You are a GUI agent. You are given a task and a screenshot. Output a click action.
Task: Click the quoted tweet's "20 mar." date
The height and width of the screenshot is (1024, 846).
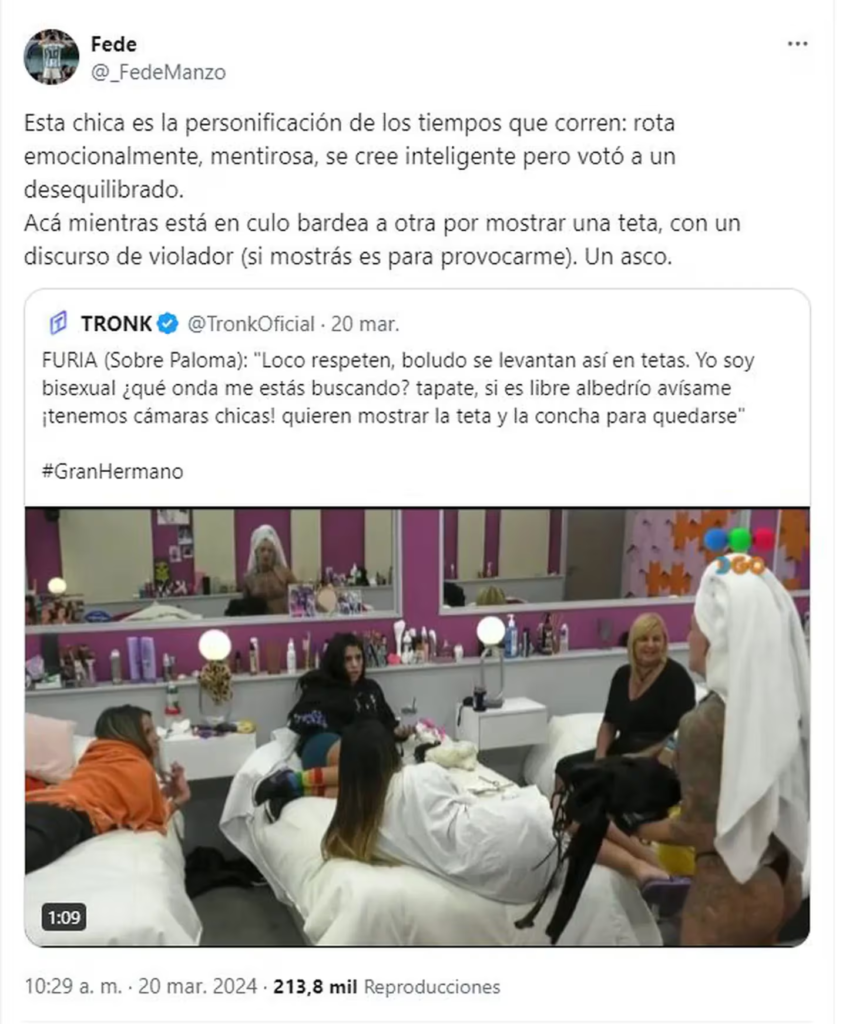pos(365,323)
